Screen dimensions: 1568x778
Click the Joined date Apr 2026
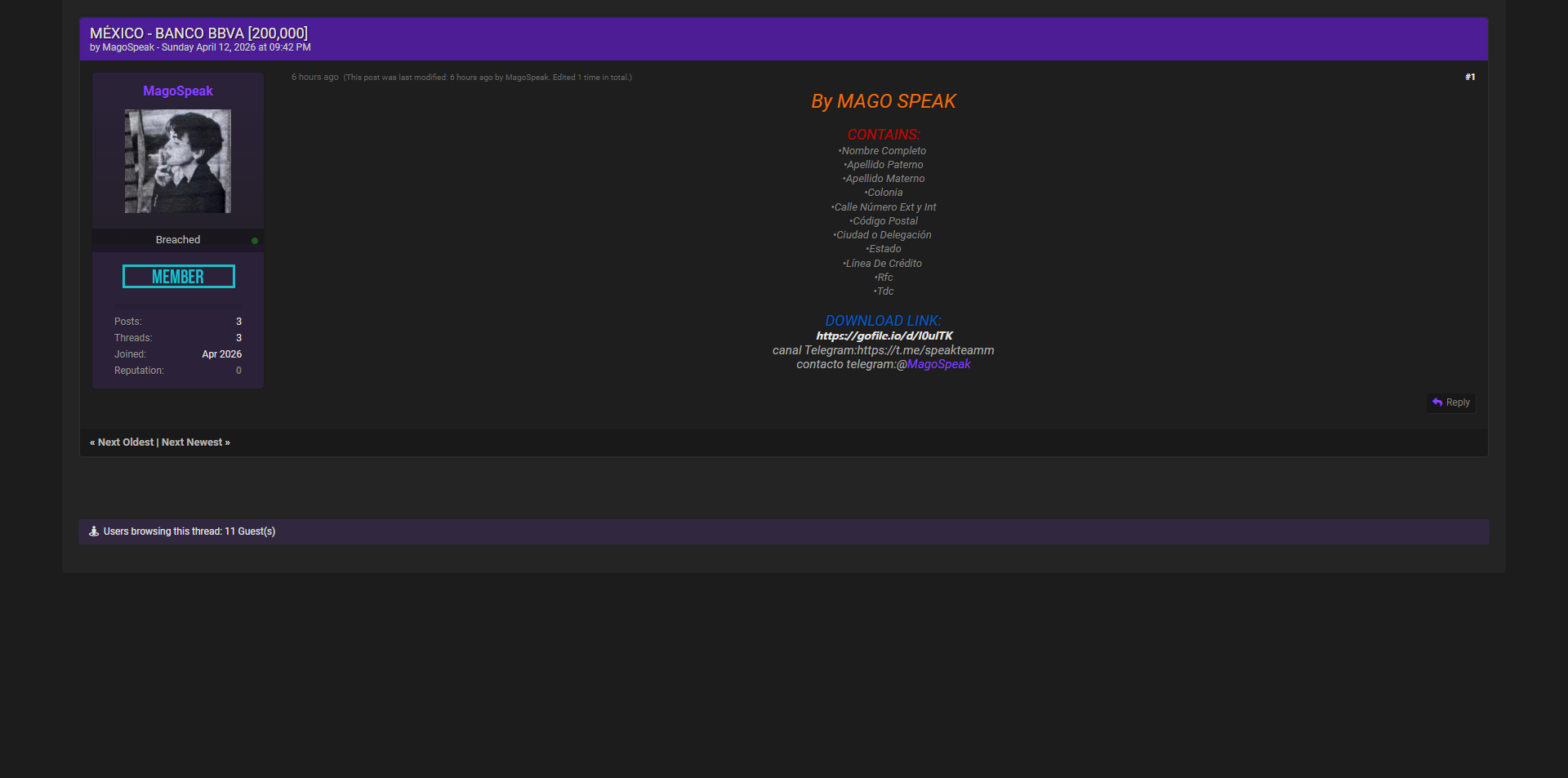[x=221, y=354]
